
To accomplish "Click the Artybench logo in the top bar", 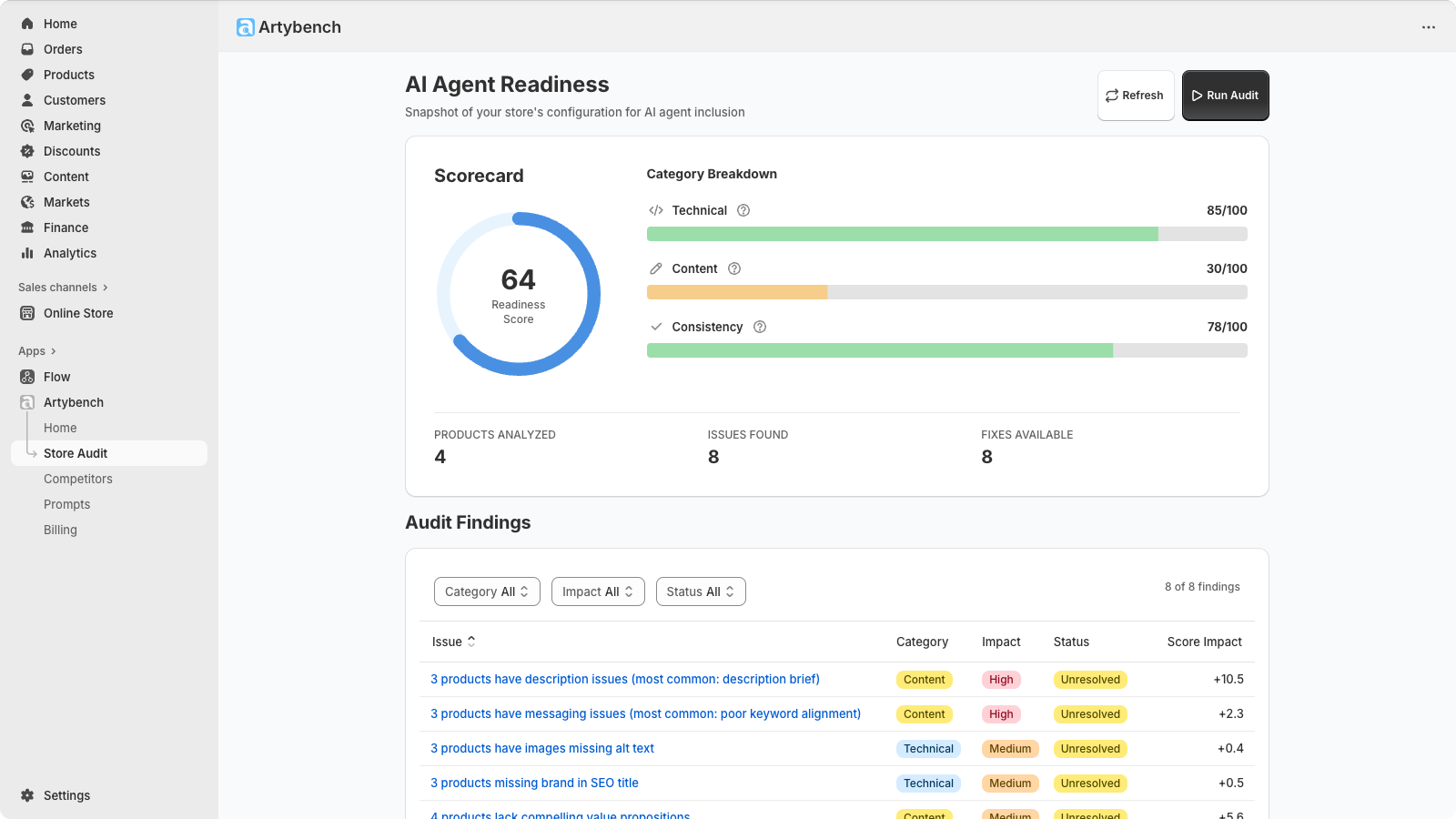I will click(x=245, y=27).
